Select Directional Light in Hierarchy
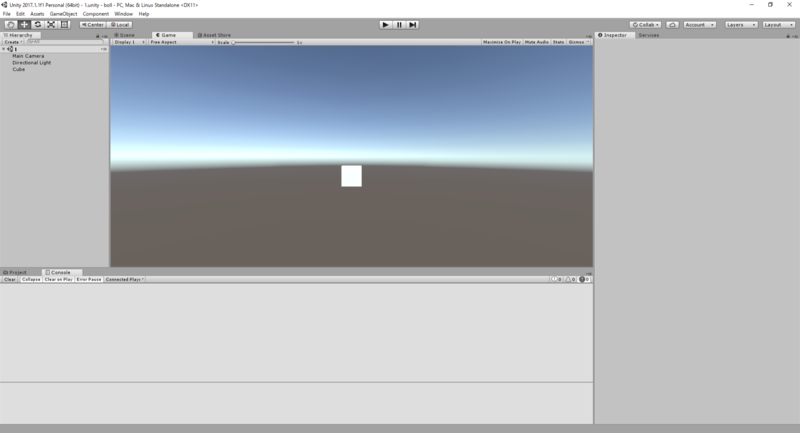 coord(32,63)
